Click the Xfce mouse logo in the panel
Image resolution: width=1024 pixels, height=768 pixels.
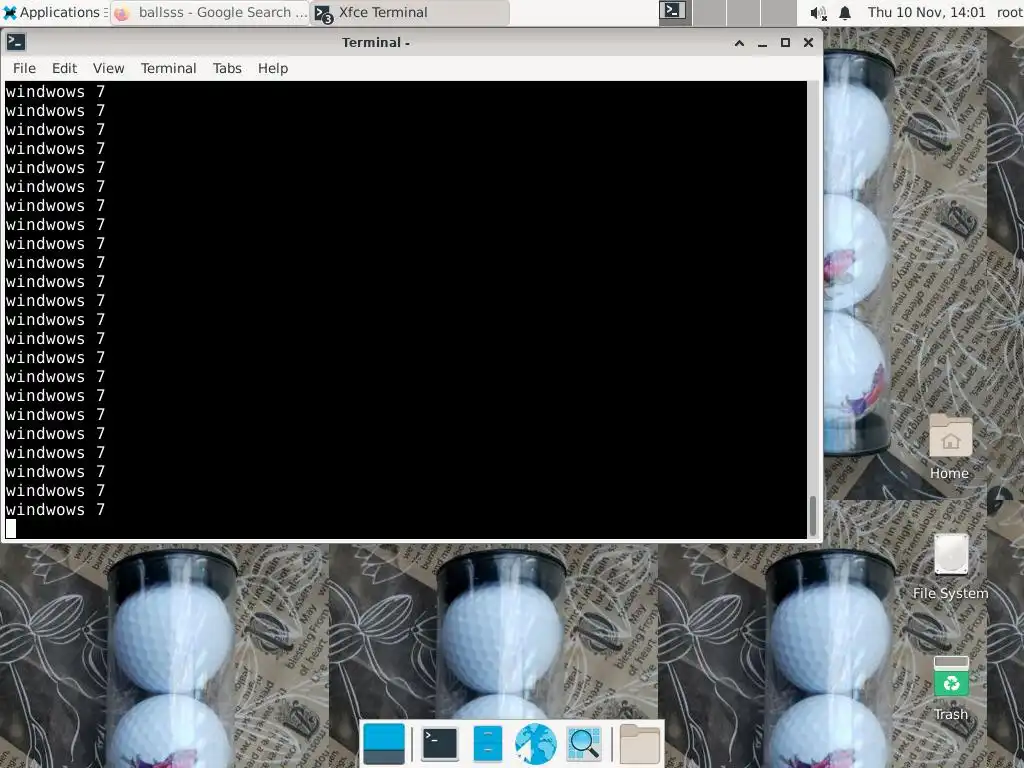(10, 12)
